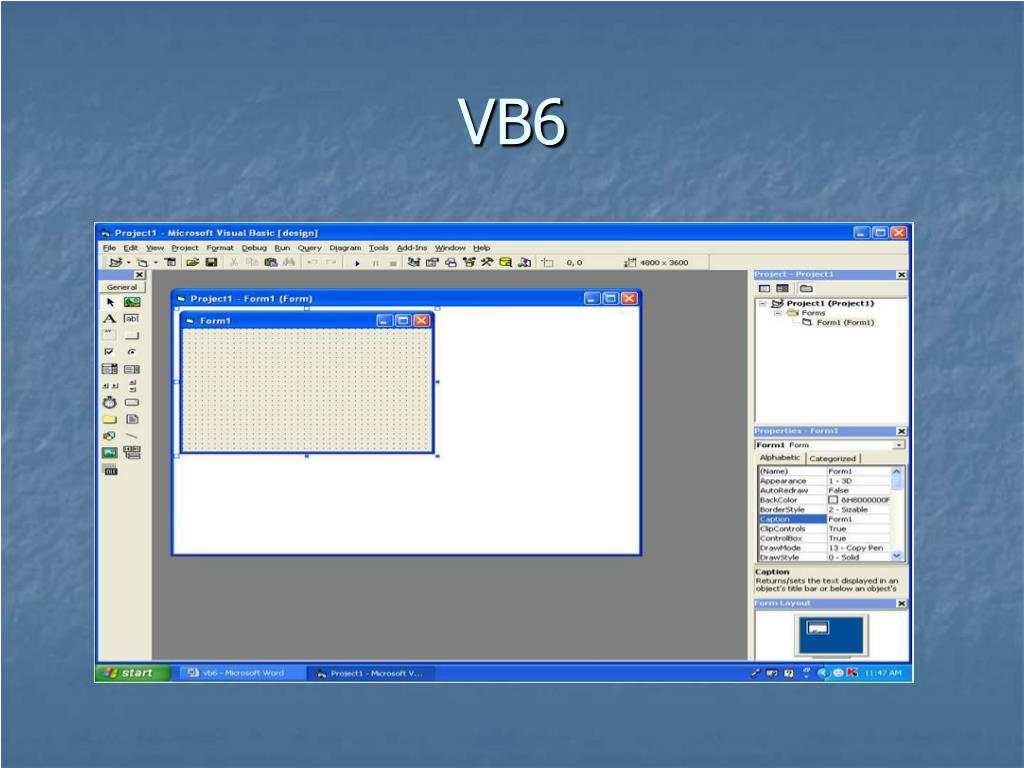
Task: Select the horizontal scroll bar control tool
Action: (110, 386)
